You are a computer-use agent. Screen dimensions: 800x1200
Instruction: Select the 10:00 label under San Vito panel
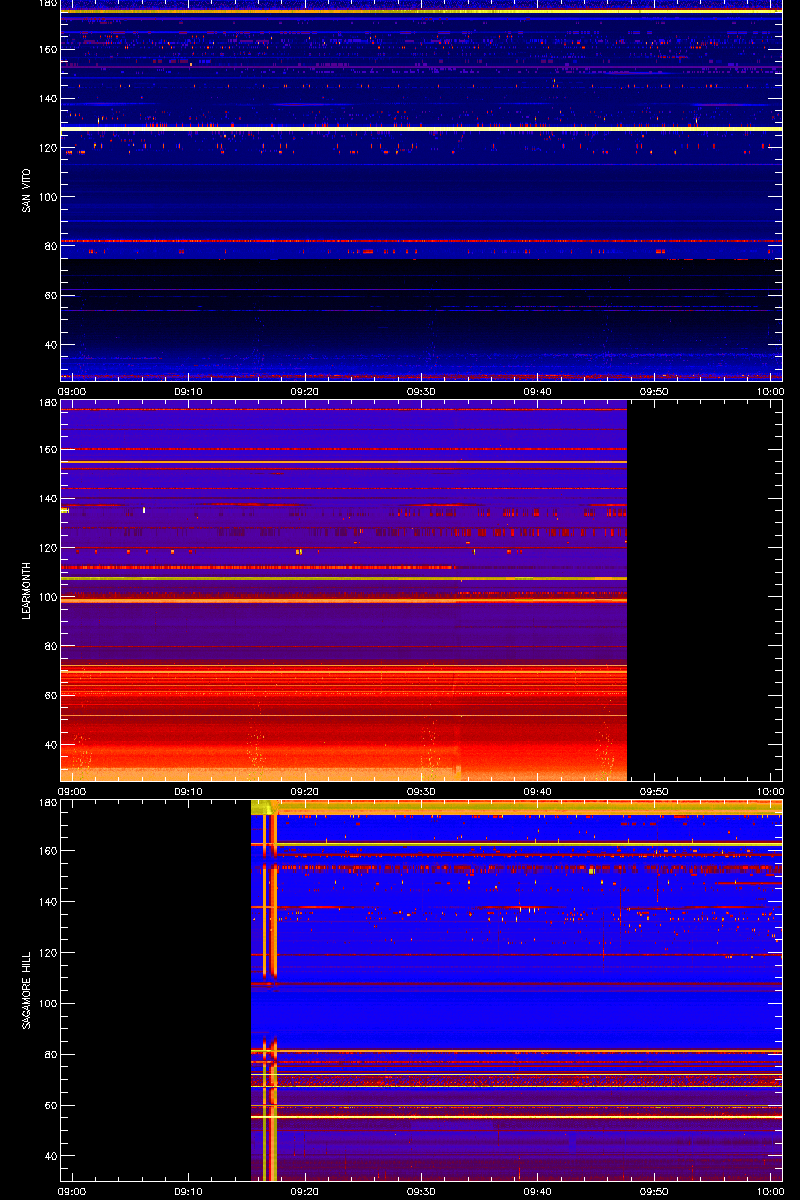[x=770, y=391]
